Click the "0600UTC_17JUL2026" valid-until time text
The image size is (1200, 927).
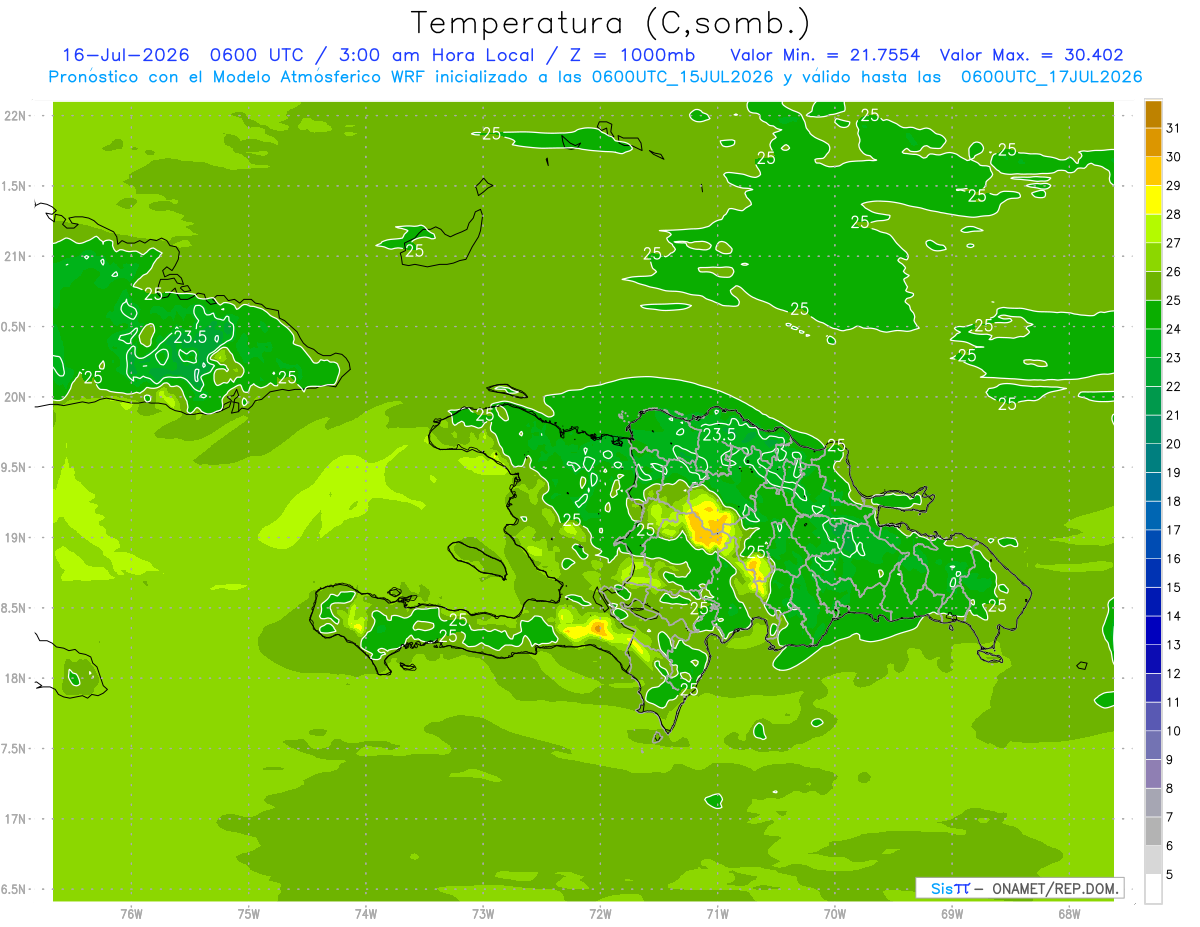(1051, 77)
